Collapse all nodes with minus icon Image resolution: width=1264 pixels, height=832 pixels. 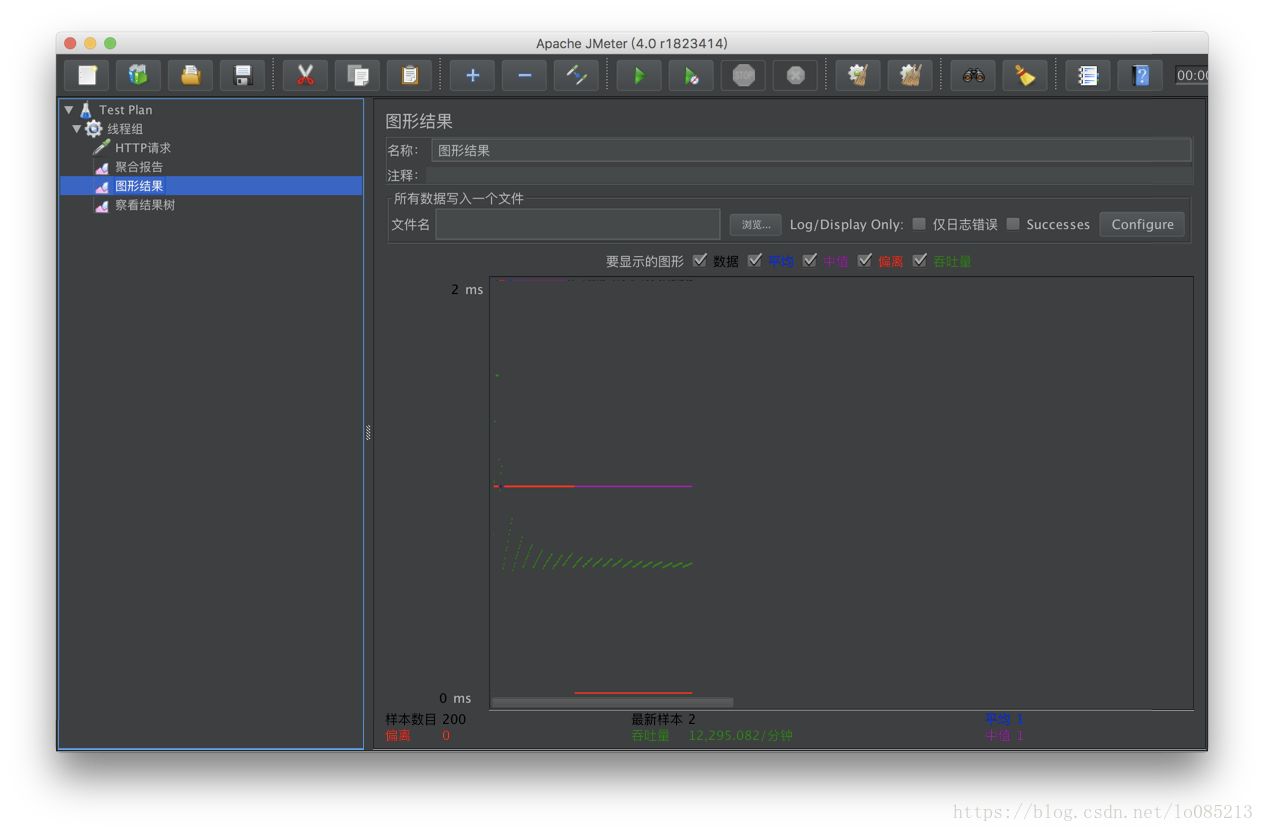(524, 75)
